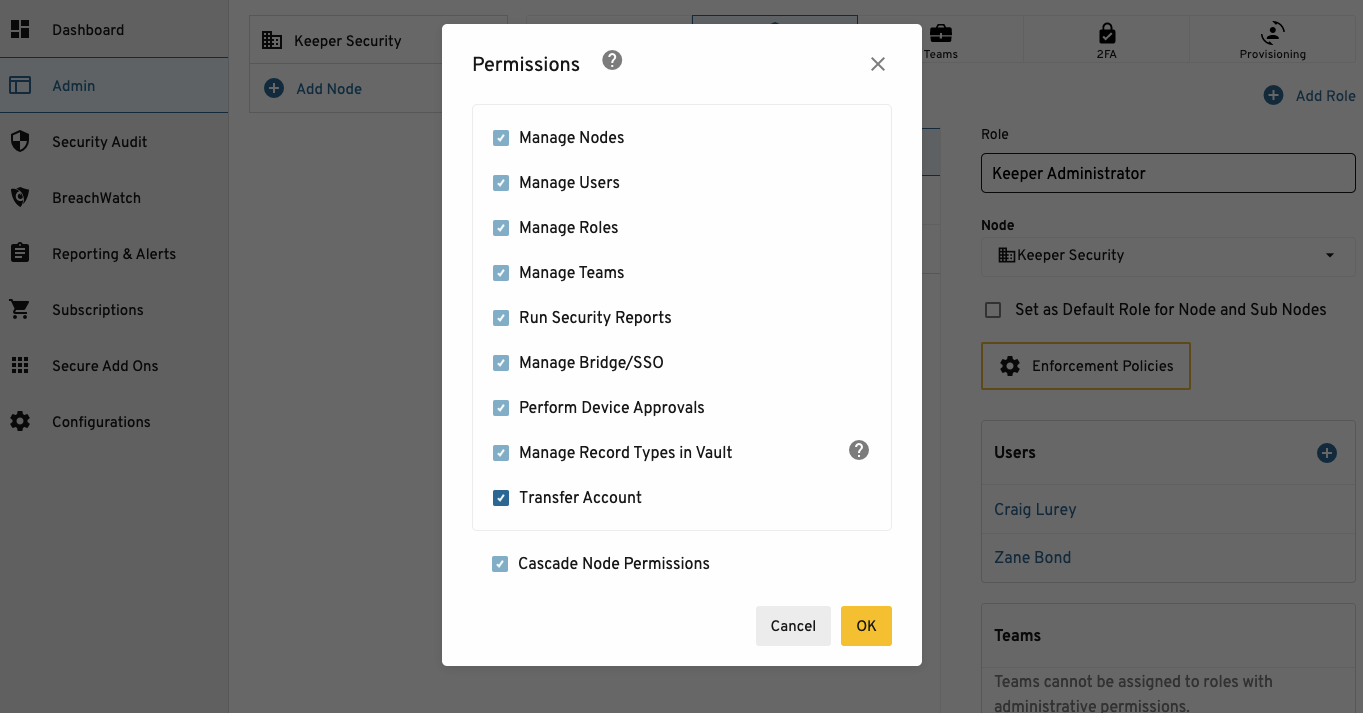Close the Permissions dialog with the X

click(878, 64)
